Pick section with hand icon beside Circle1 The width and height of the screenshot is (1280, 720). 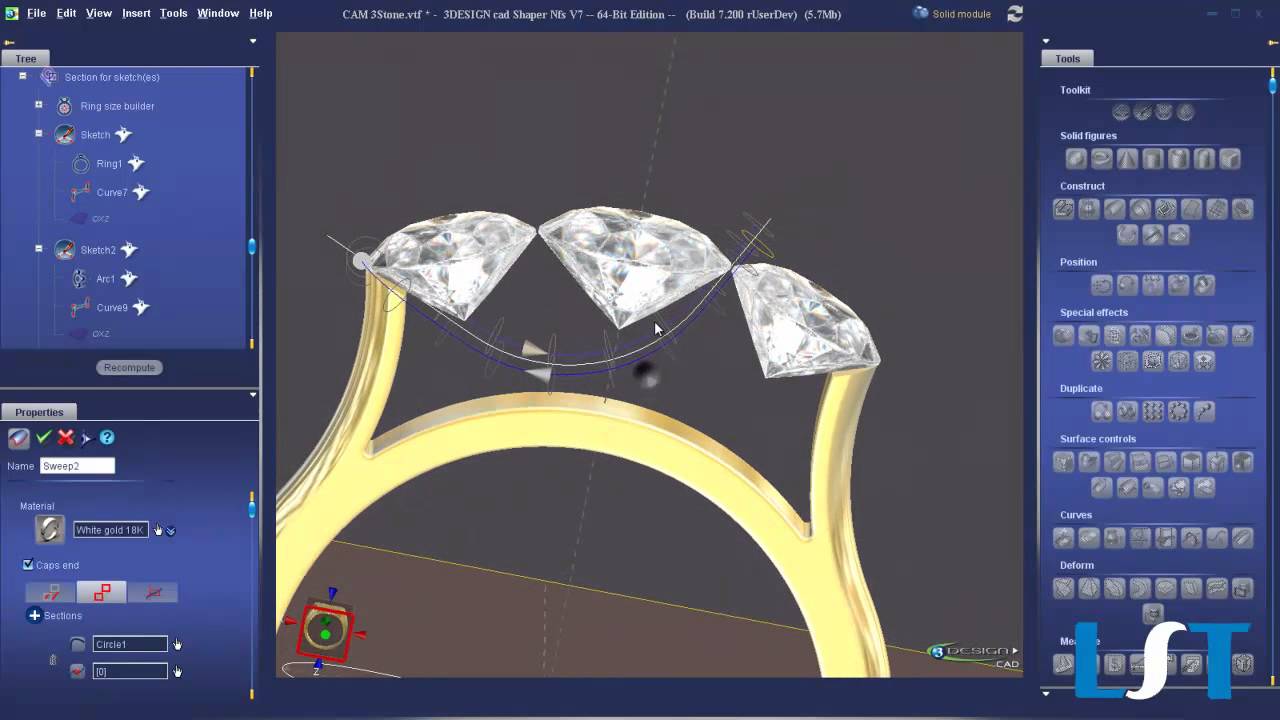177,644
